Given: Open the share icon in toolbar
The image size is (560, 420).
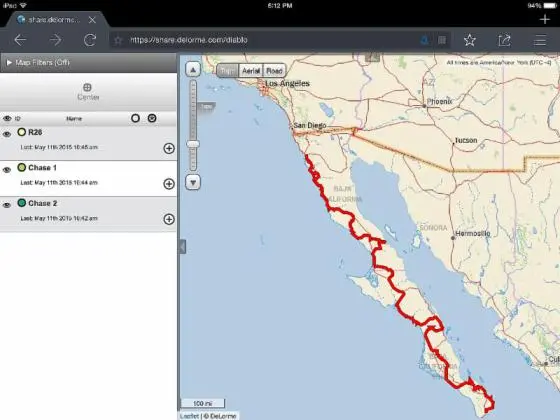Looking at the screenshot, I should point(504,40).
